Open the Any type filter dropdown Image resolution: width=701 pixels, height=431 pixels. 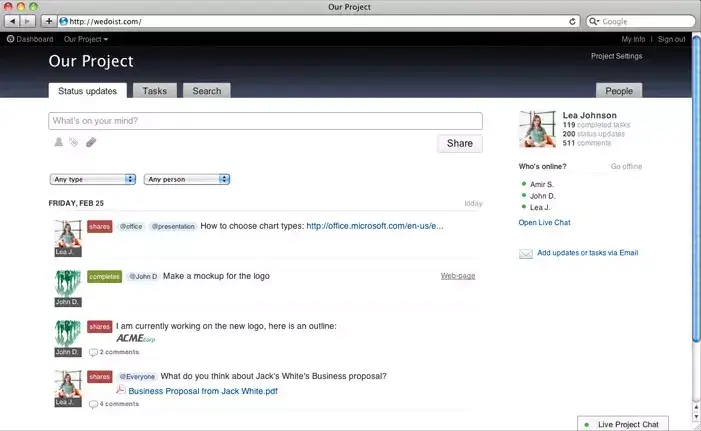pos(93,179)
